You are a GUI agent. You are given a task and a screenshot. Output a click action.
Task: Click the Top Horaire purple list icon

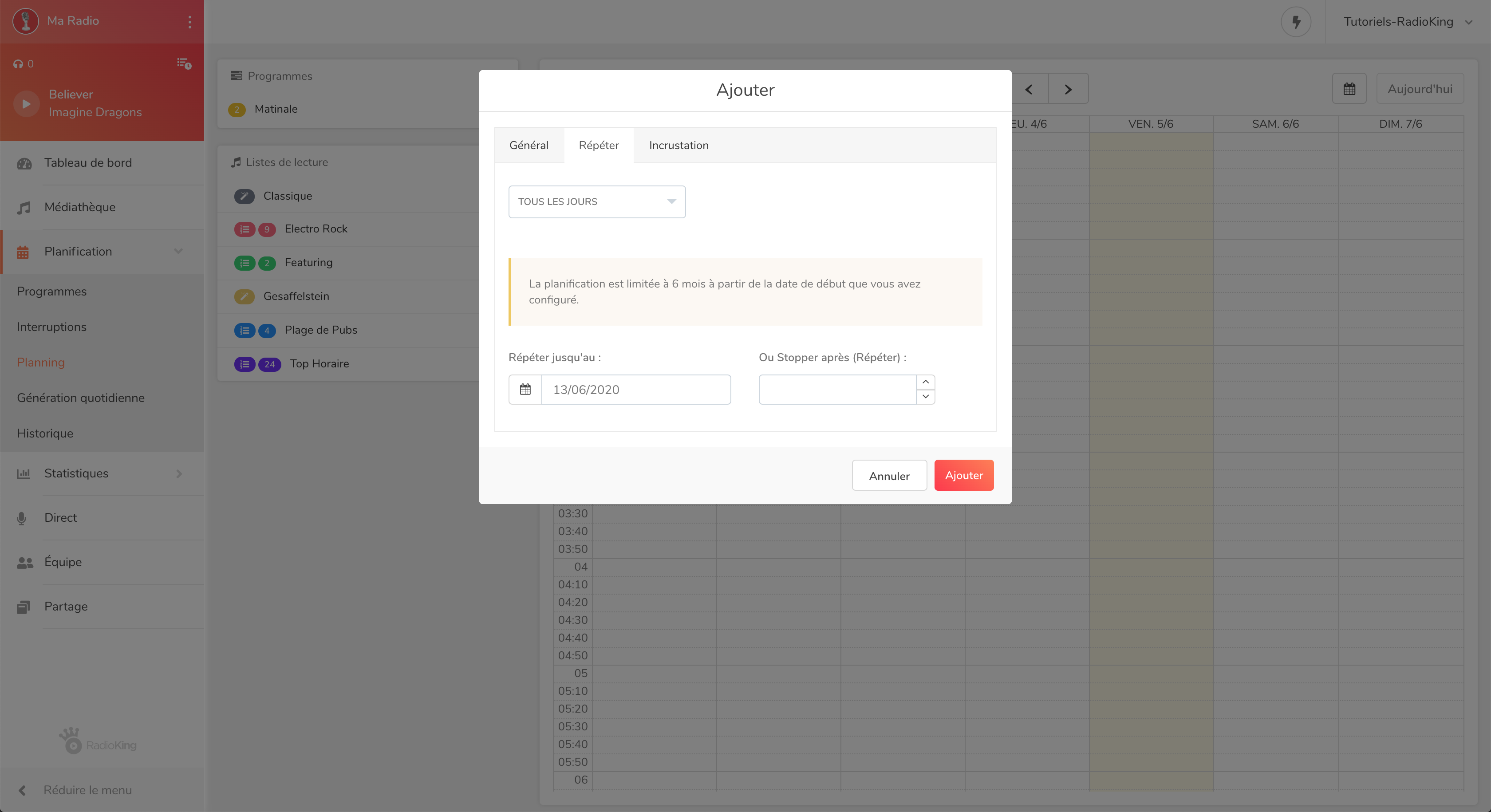point(244,364)
